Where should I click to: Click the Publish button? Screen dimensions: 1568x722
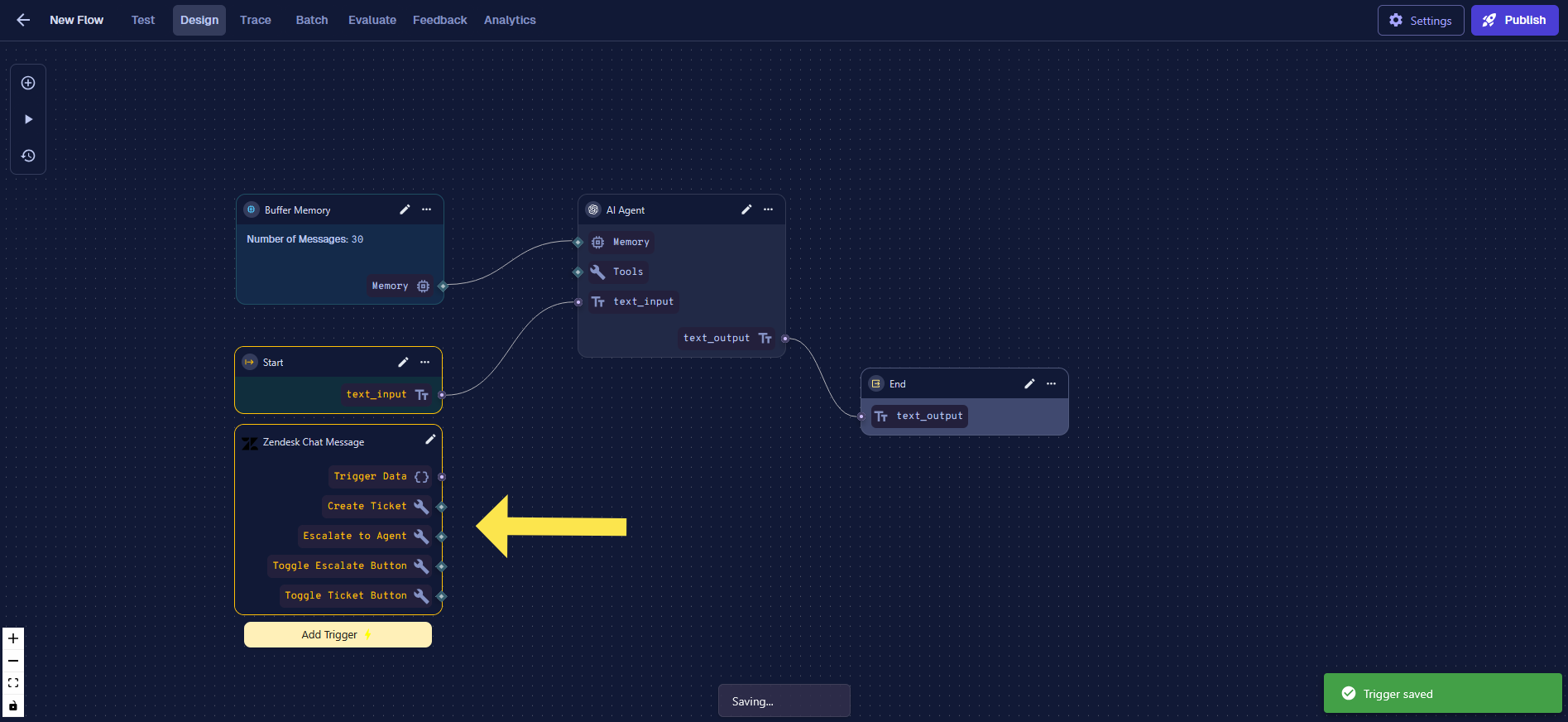pos(1514,20)
